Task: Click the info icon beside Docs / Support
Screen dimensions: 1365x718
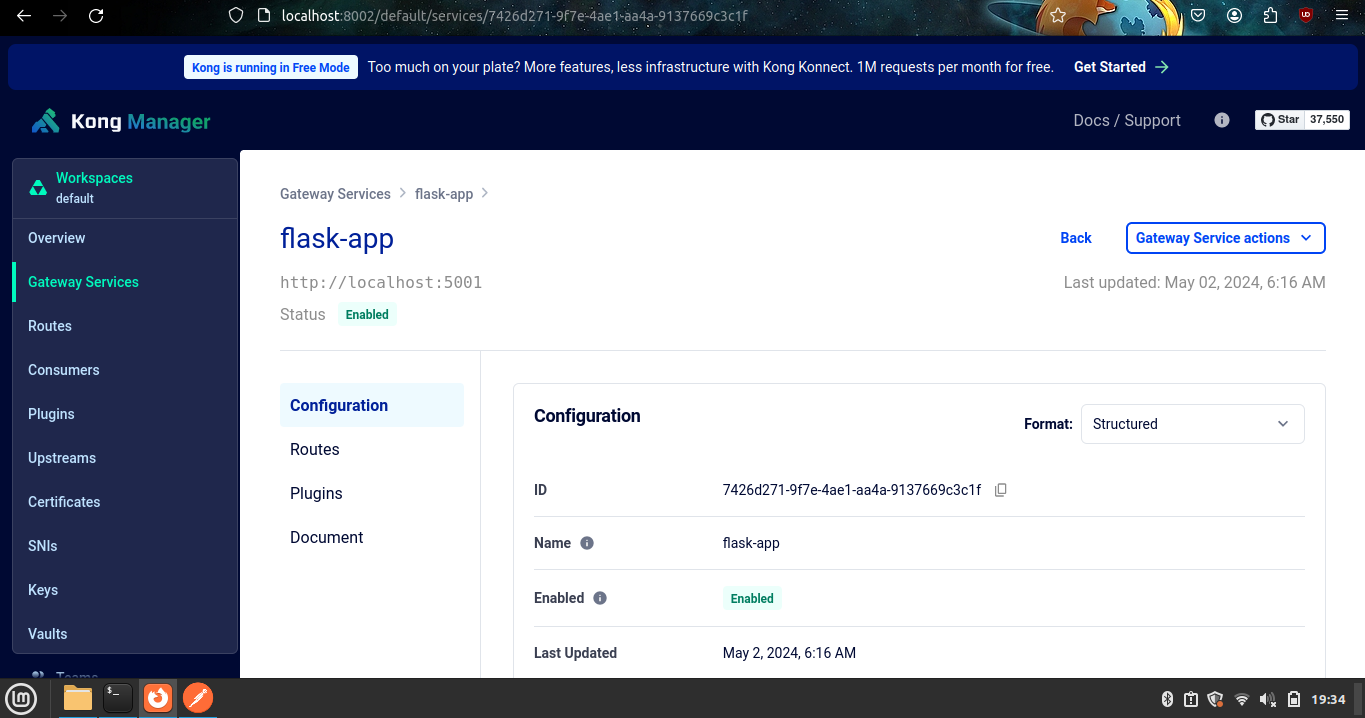Action: (1222, 120)
